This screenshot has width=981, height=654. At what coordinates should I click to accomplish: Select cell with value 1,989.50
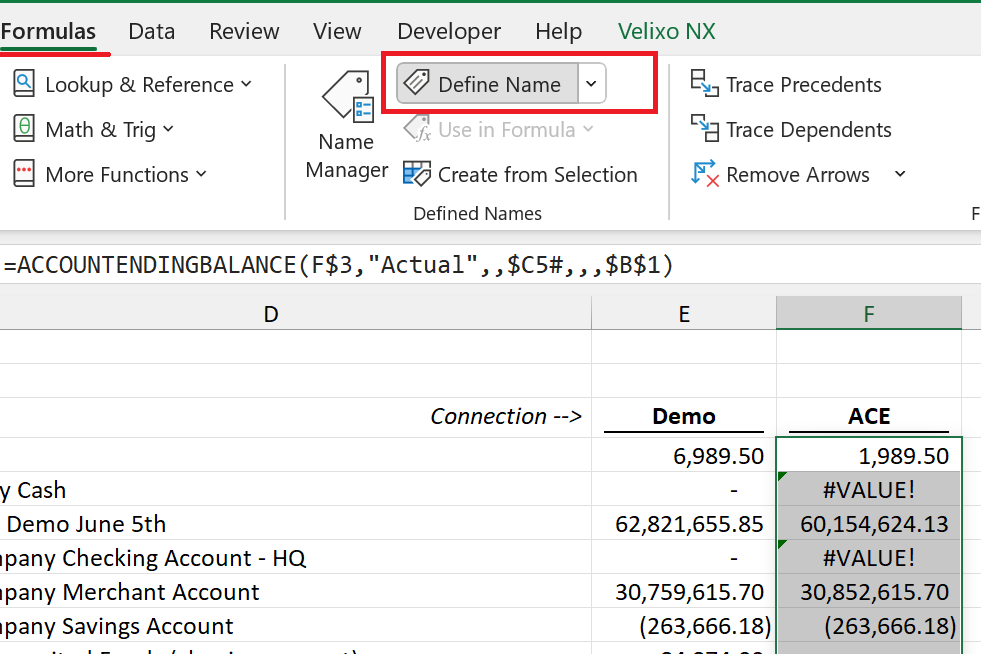click(869, 455)
